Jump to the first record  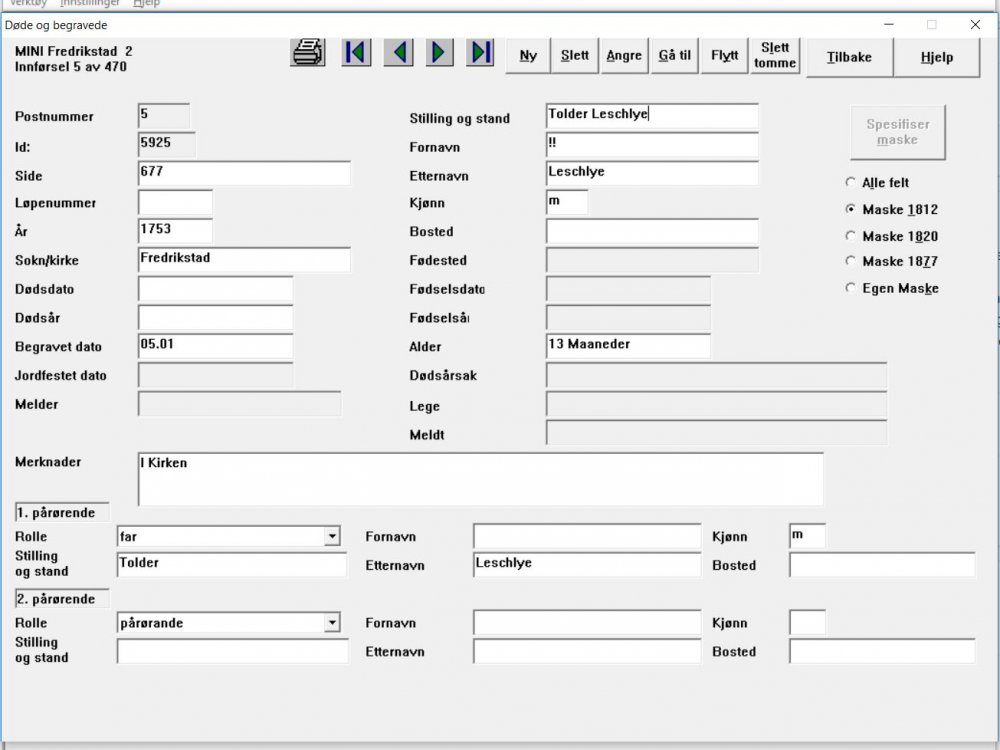tap(356, 53)
